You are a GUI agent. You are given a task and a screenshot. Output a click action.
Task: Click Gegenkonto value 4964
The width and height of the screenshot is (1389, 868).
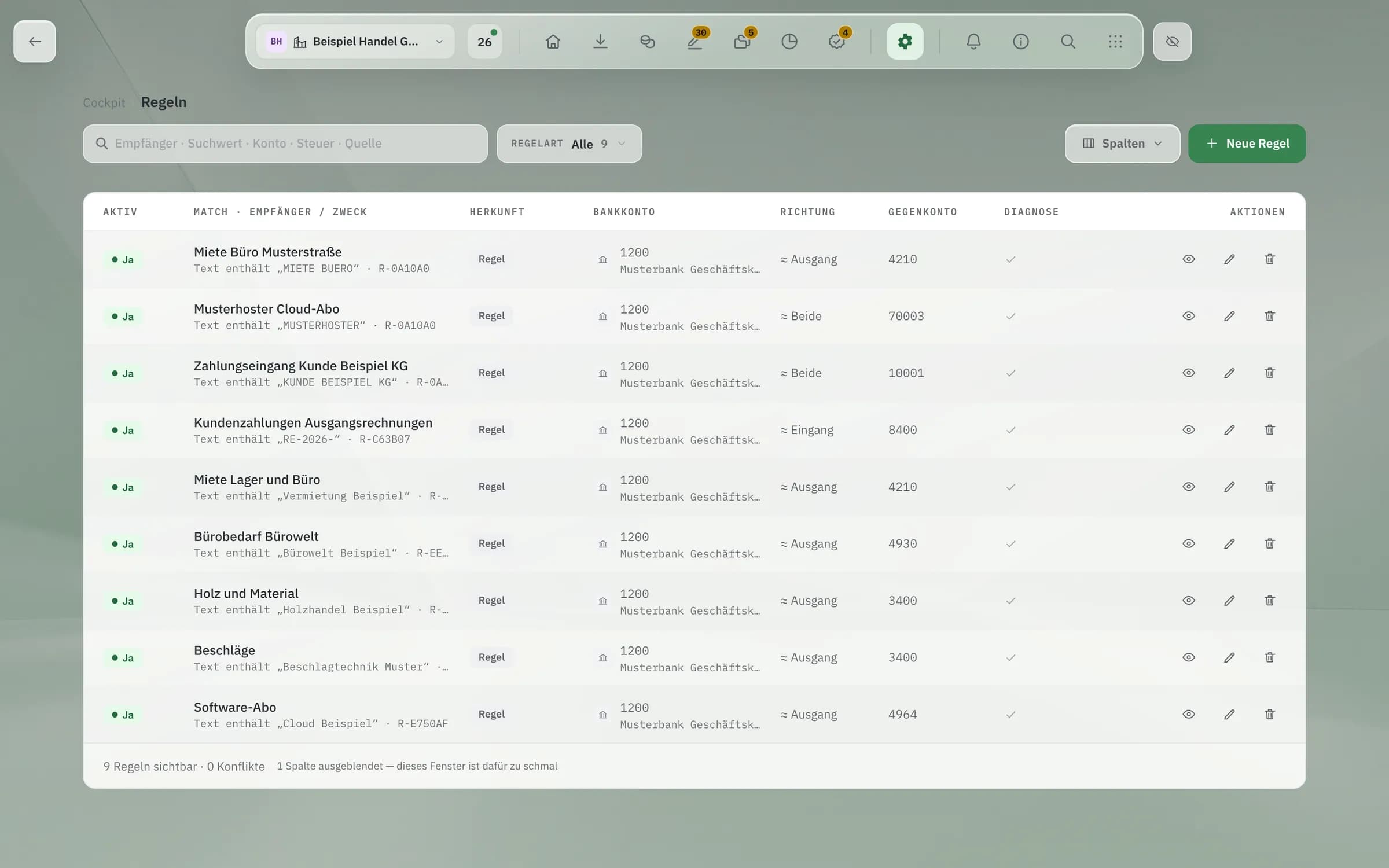(x=902, y=714)
